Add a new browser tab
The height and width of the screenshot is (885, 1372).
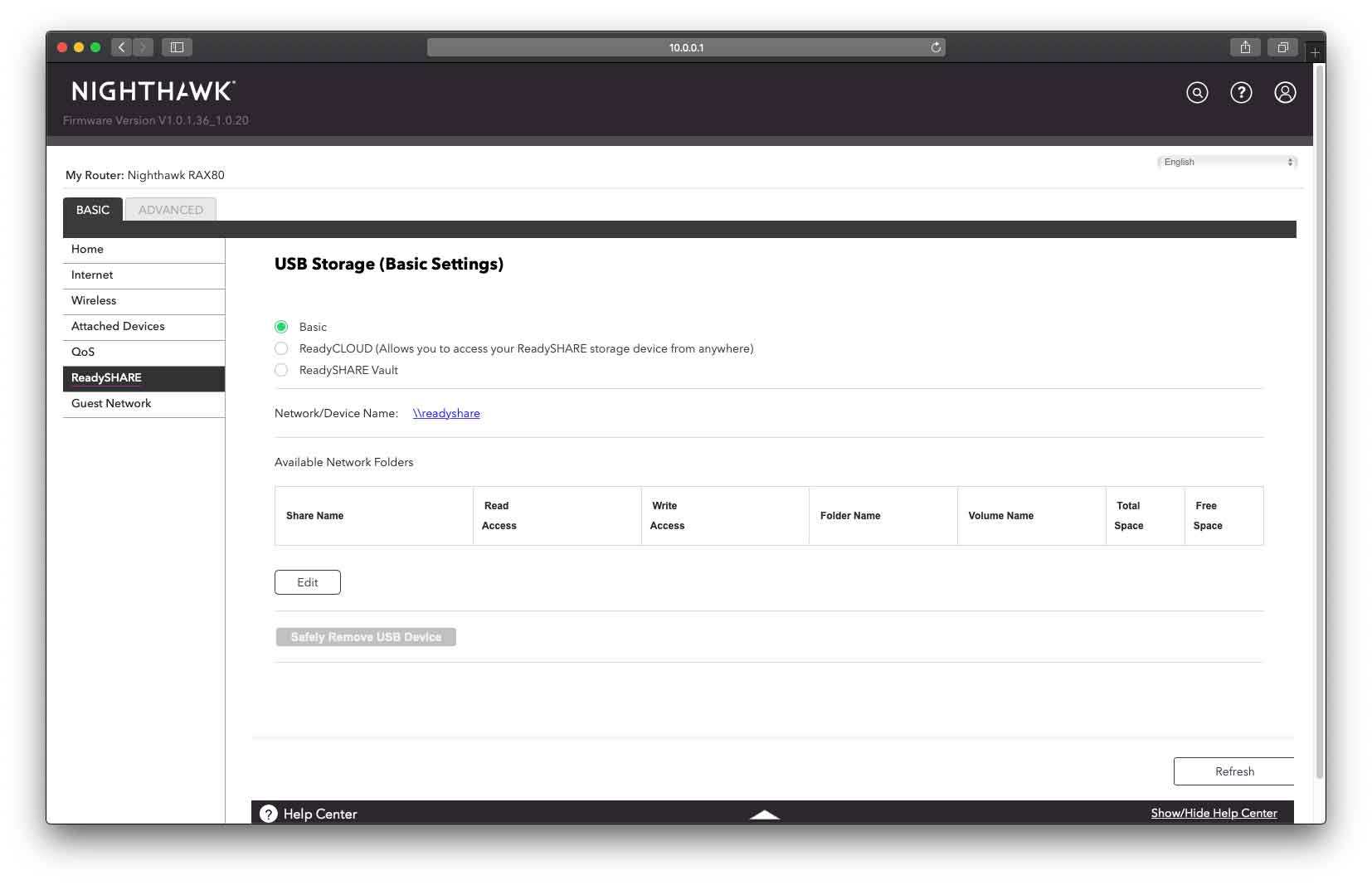coord(1315,52)
